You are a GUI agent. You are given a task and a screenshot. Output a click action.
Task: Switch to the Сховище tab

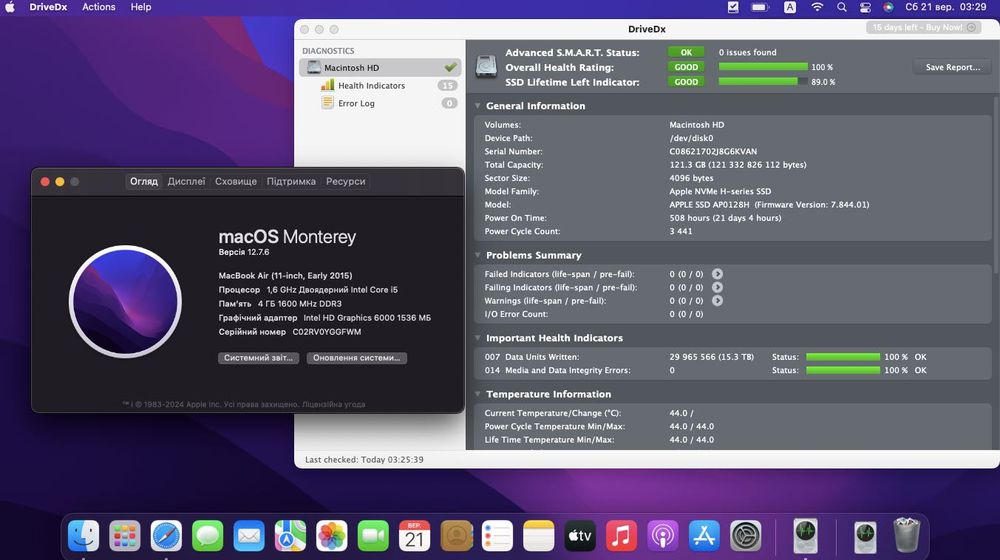pyautogui.click(x=236, y=182)
